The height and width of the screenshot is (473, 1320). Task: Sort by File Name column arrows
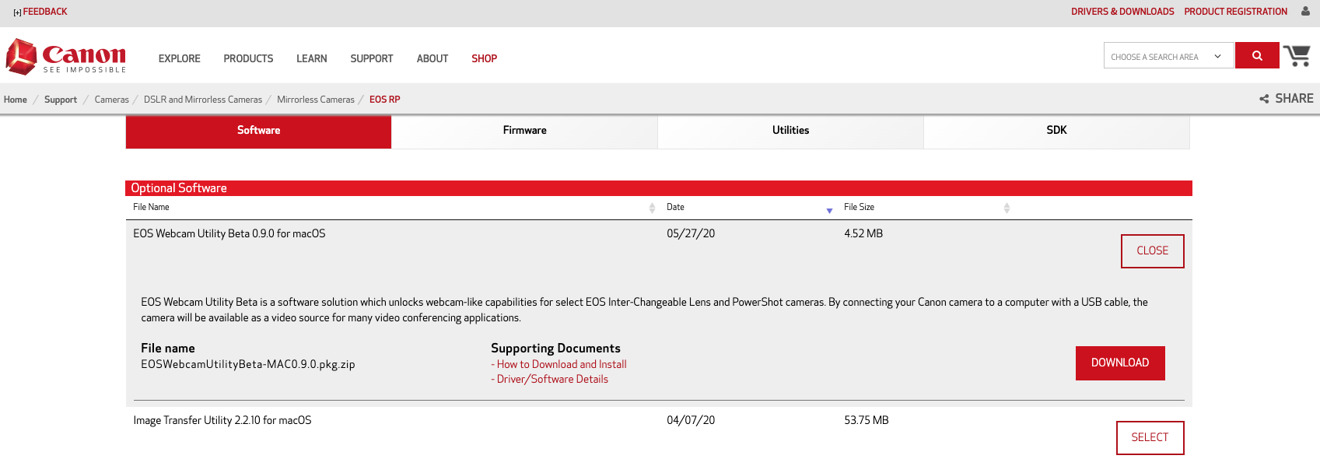[x=653, y=208]
